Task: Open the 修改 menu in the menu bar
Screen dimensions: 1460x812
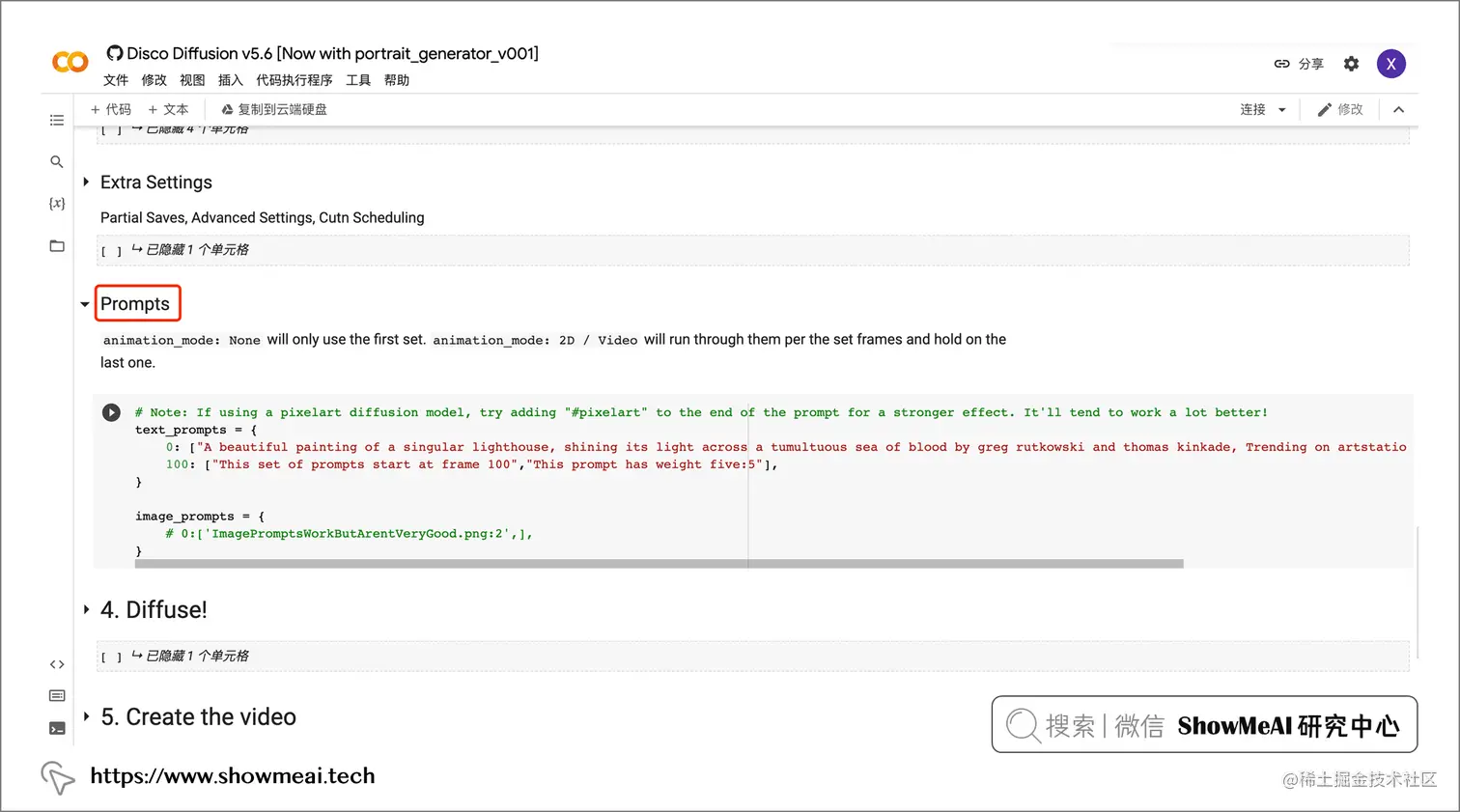Action: click(154, 80)
